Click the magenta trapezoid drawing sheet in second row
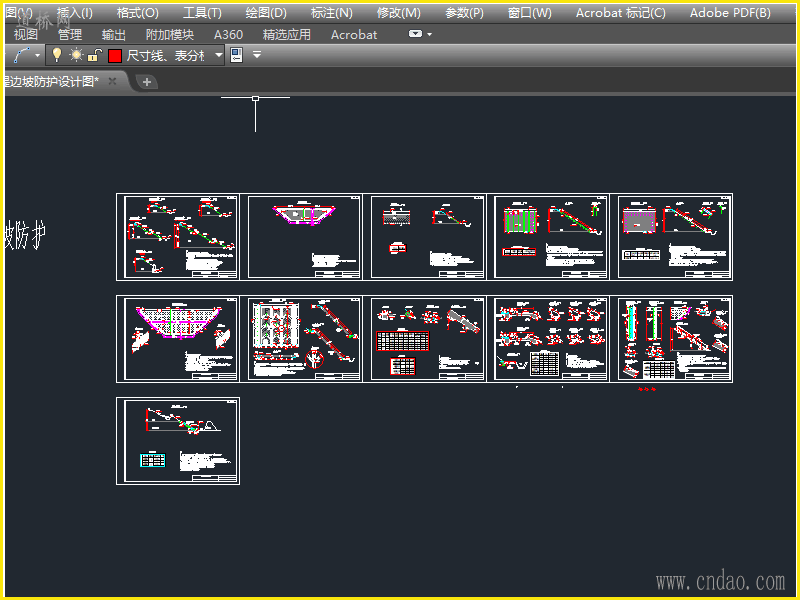Viewport: 800px width, 600px height. point(178,339)
